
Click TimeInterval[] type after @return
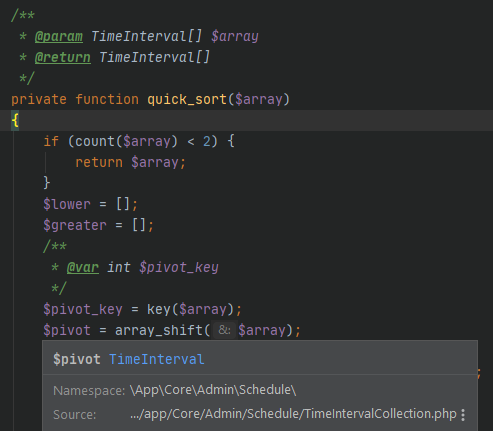coord(154,57)
